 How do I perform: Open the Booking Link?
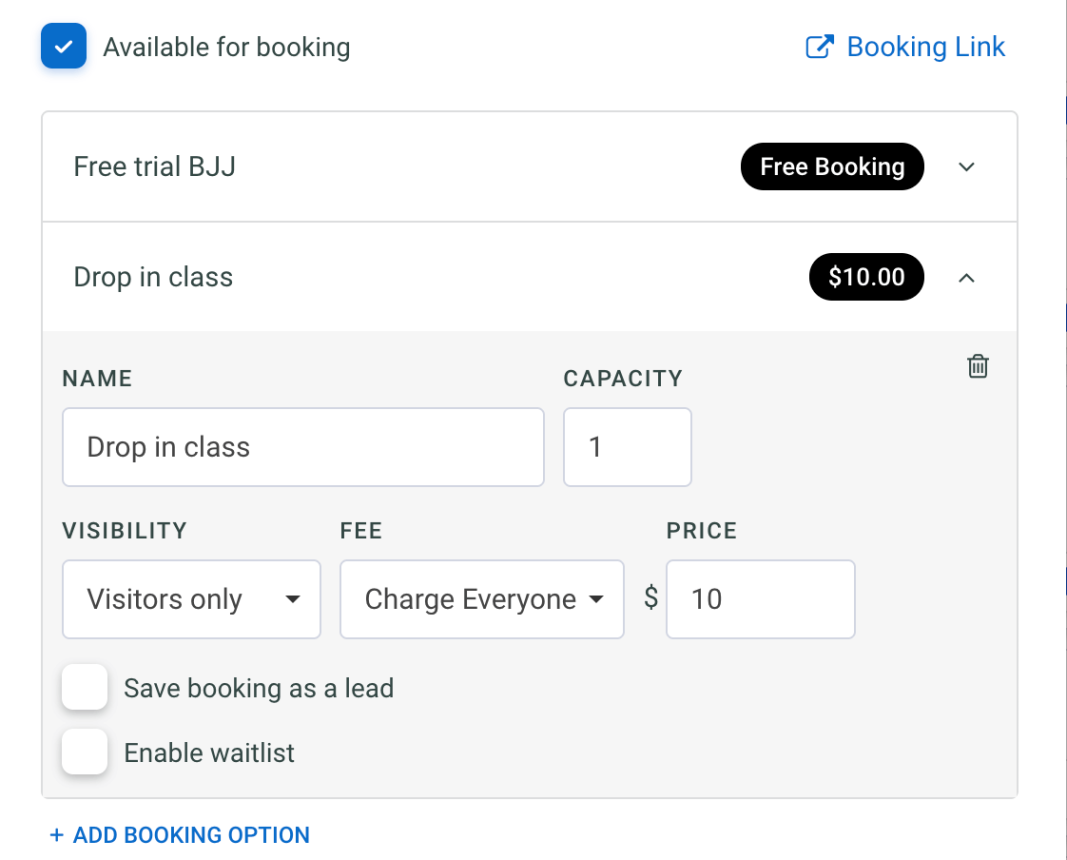925,46
